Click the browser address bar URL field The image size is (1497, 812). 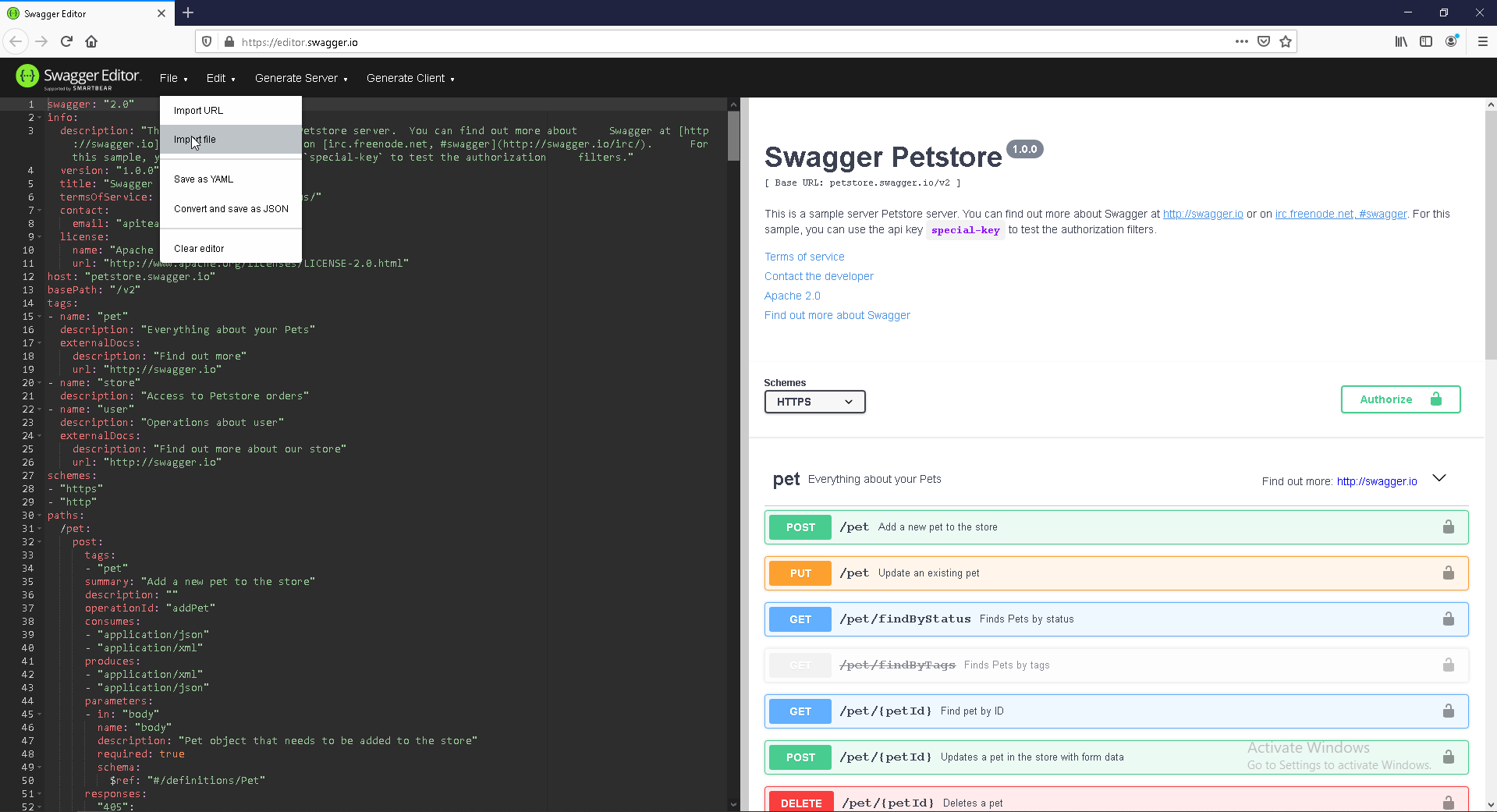coord(702,42)
